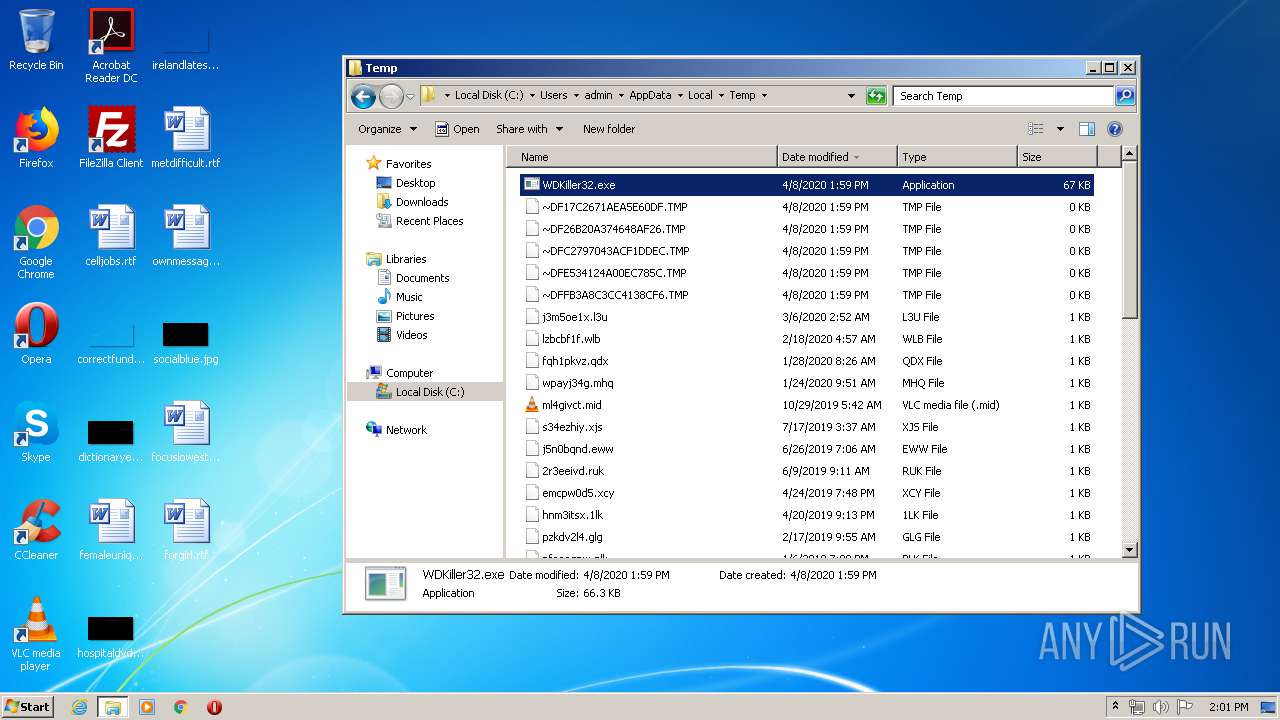1280x720 pixels.
Task: Select CCleaner desktop shortcut
Action: [36, 530]
